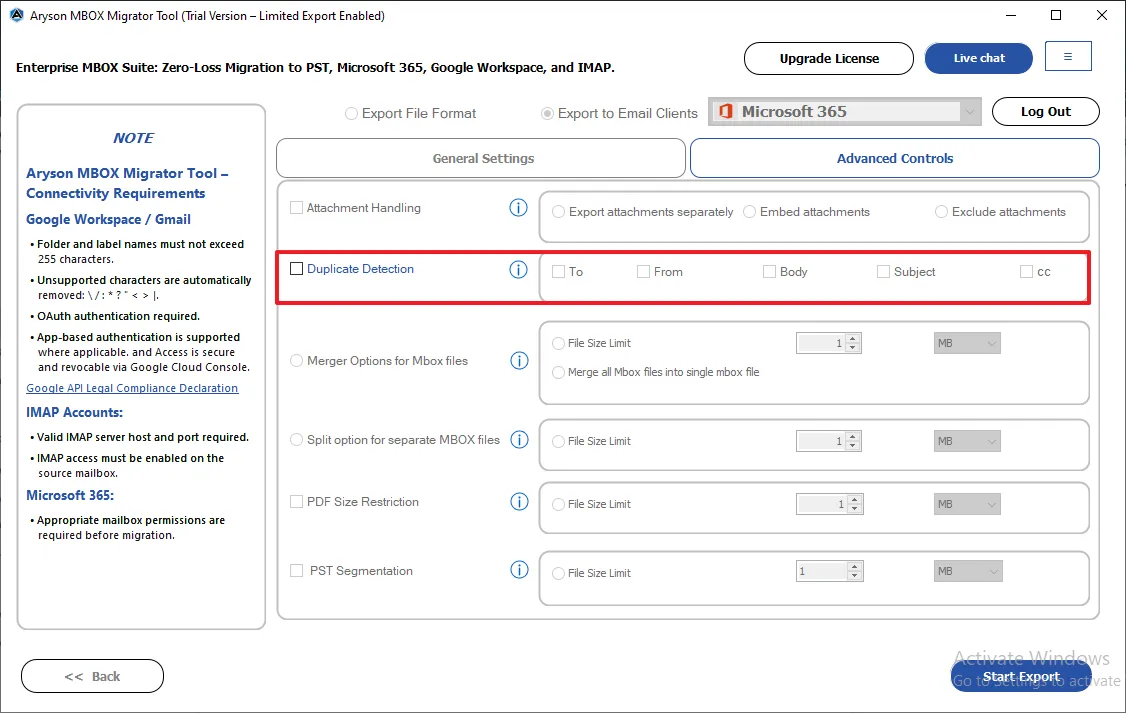Select Export File Format radio button

pos(351,113)
